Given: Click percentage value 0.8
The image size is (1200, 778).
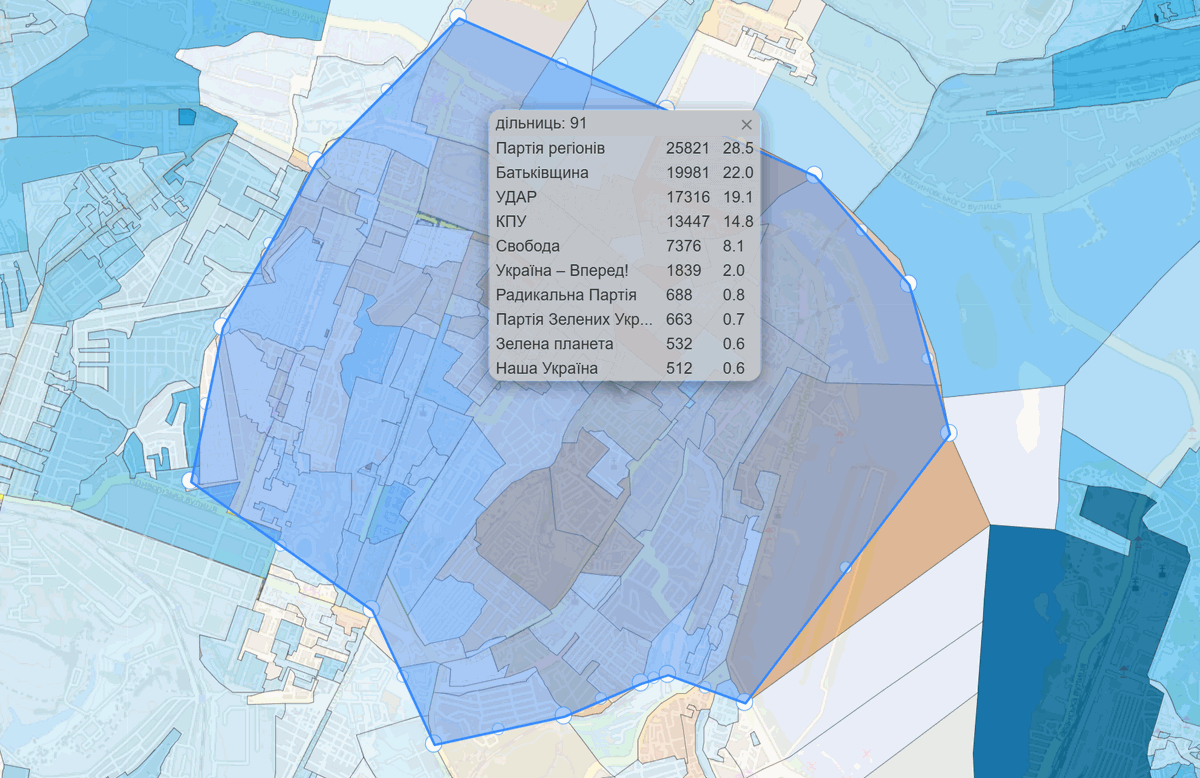Looking at the screenshot, I should pos(733,295).
